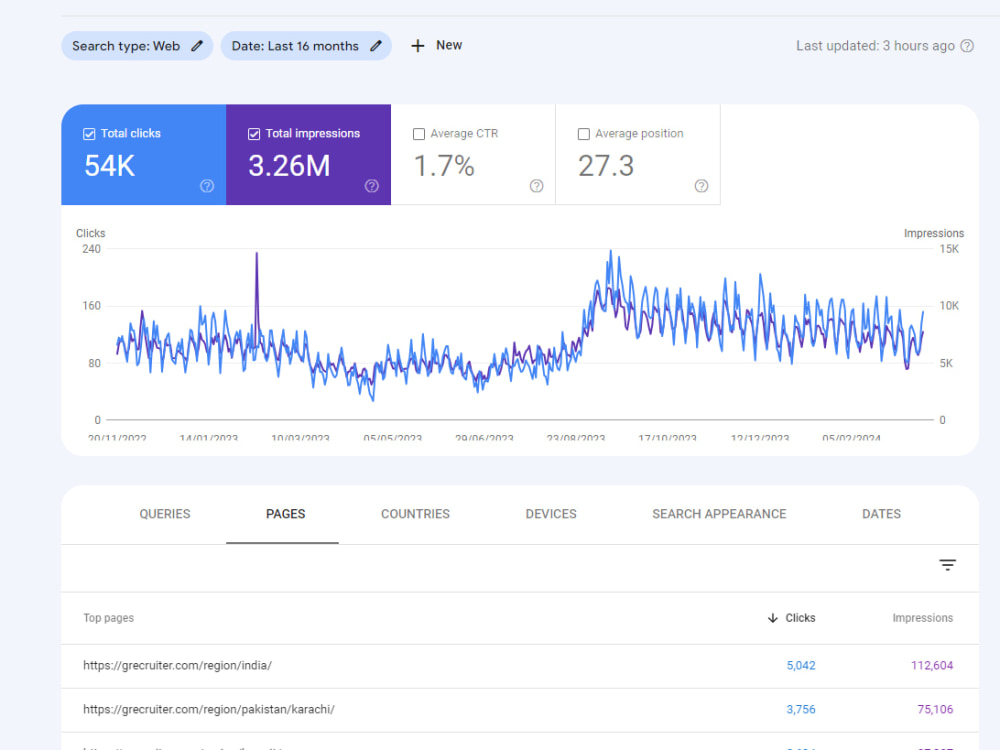
Task: Click the sort arrow beside Clicks column
Action: coord(772,618)
